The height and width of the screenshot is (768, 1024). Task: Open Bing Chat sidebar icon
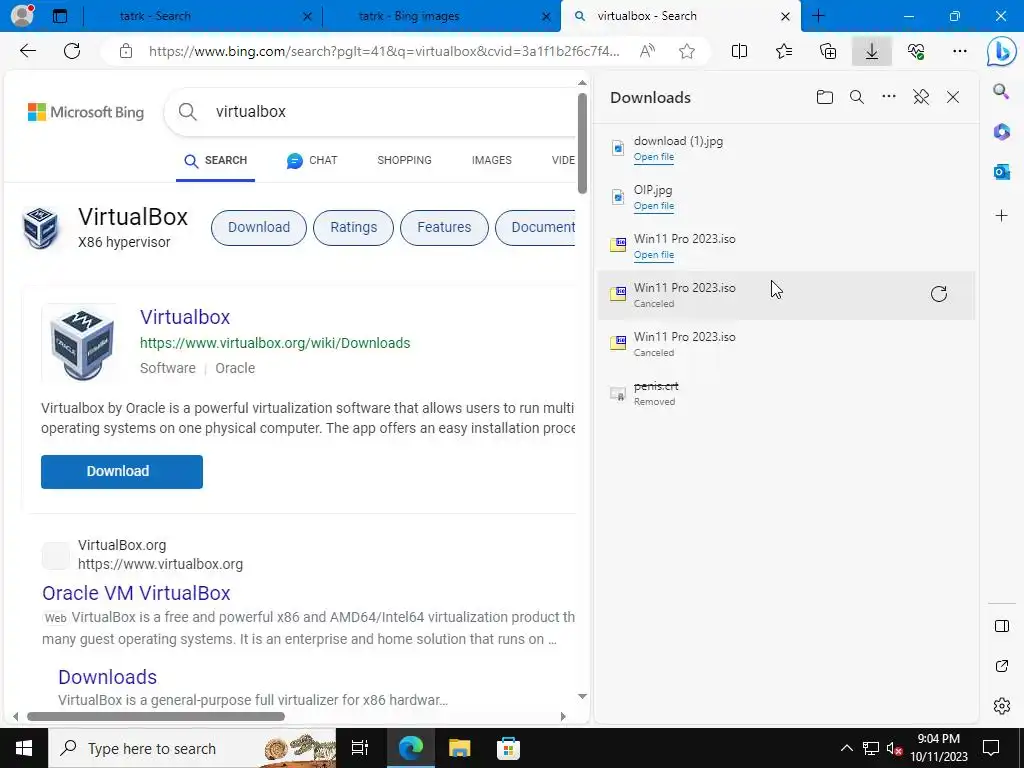click(1001, 52)
